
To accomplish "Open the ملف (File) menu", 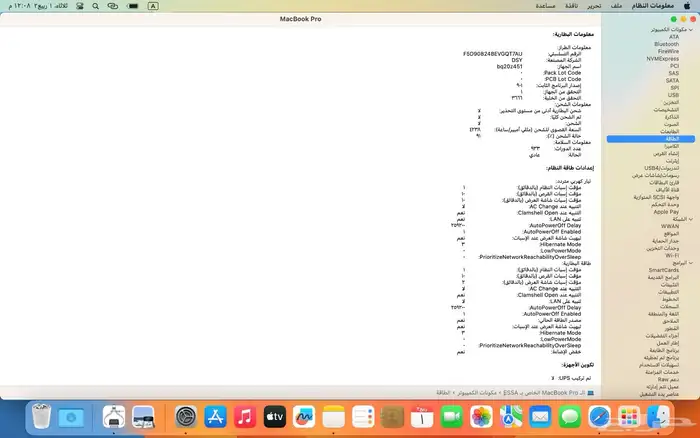I will click(x=617, y=6).
